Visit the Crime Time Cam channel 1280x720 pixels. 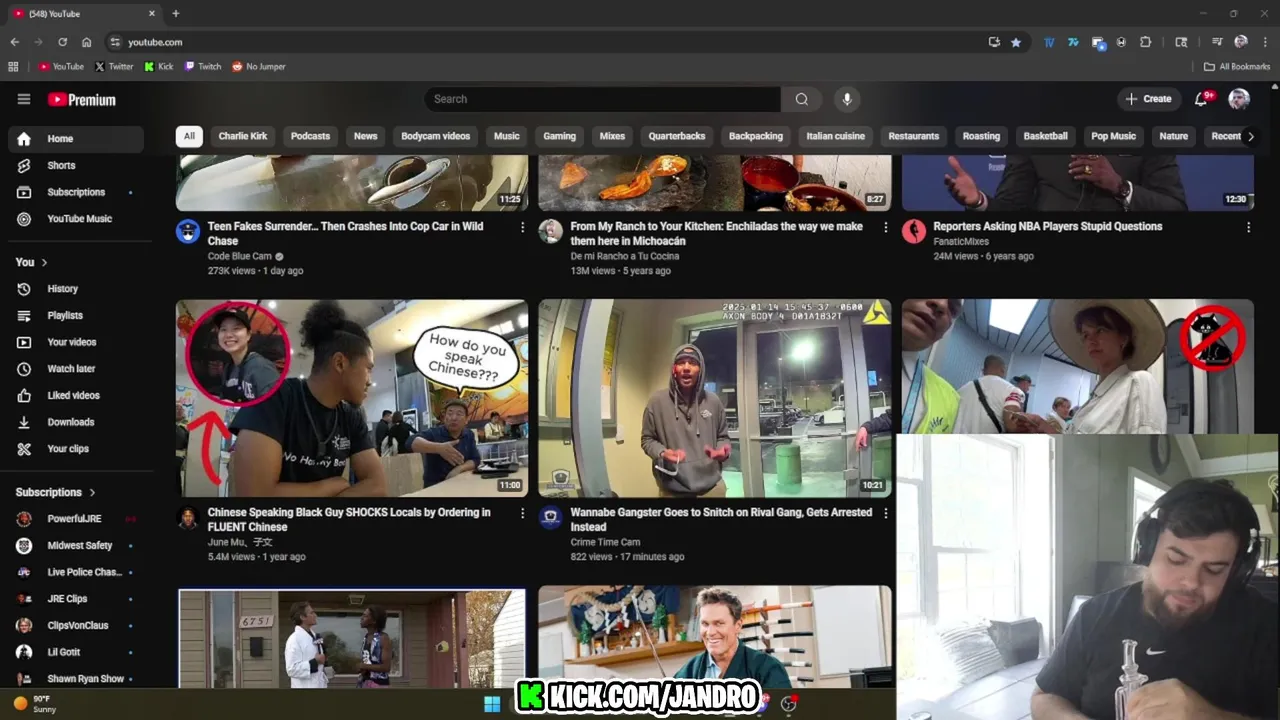605,542
